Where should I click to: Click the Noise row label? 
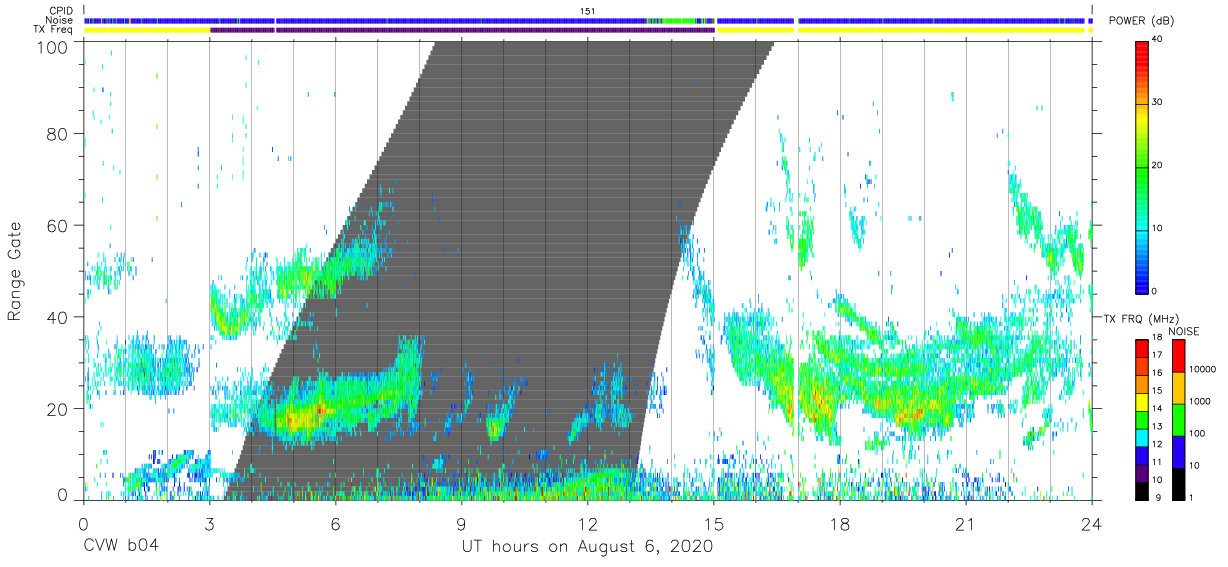(61, 20)
